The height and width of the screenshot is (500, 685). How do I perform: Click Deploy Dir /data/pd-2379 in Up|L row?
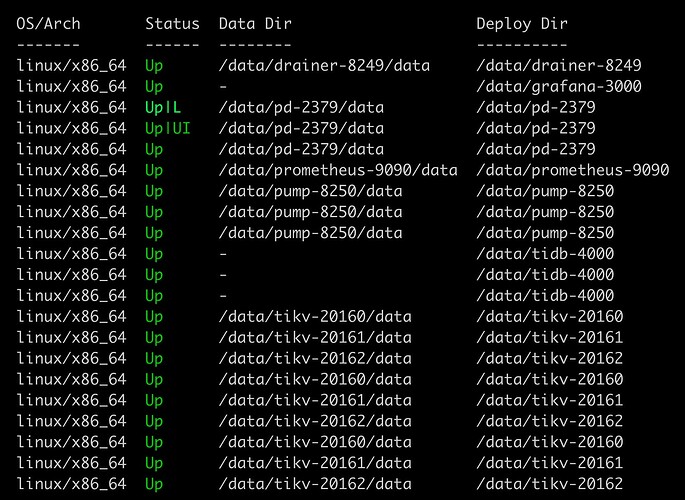[x=536, y=107]
